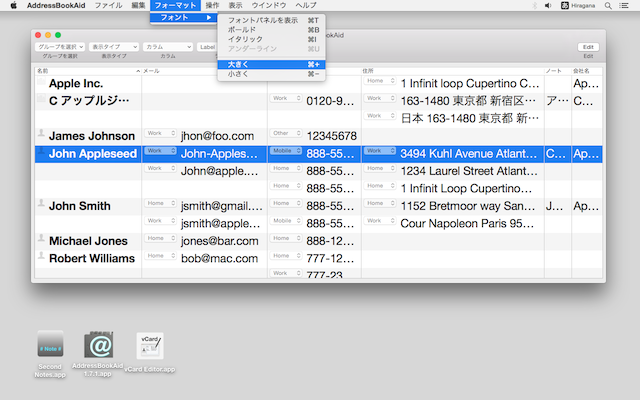This screenshot has width=640, height=400.
Task: Click the person icon beside John Smith
Action: [x=41, y=203]
